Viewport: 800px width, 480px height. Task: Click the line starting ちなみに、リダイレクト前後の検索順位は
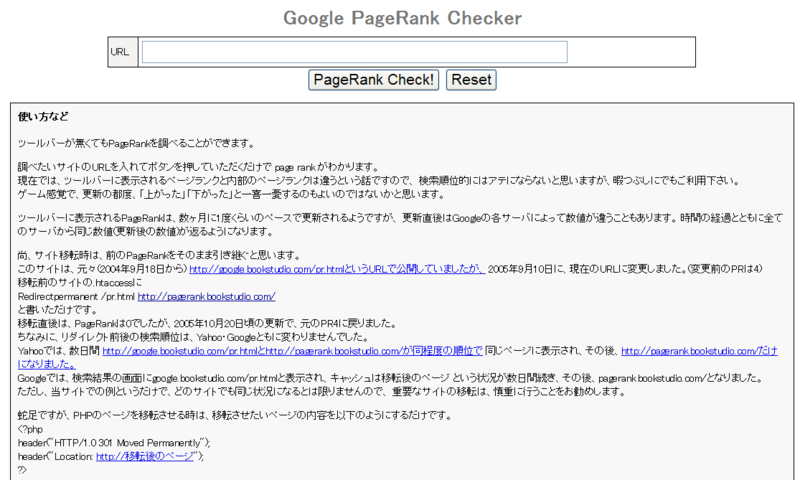point(193,337)
